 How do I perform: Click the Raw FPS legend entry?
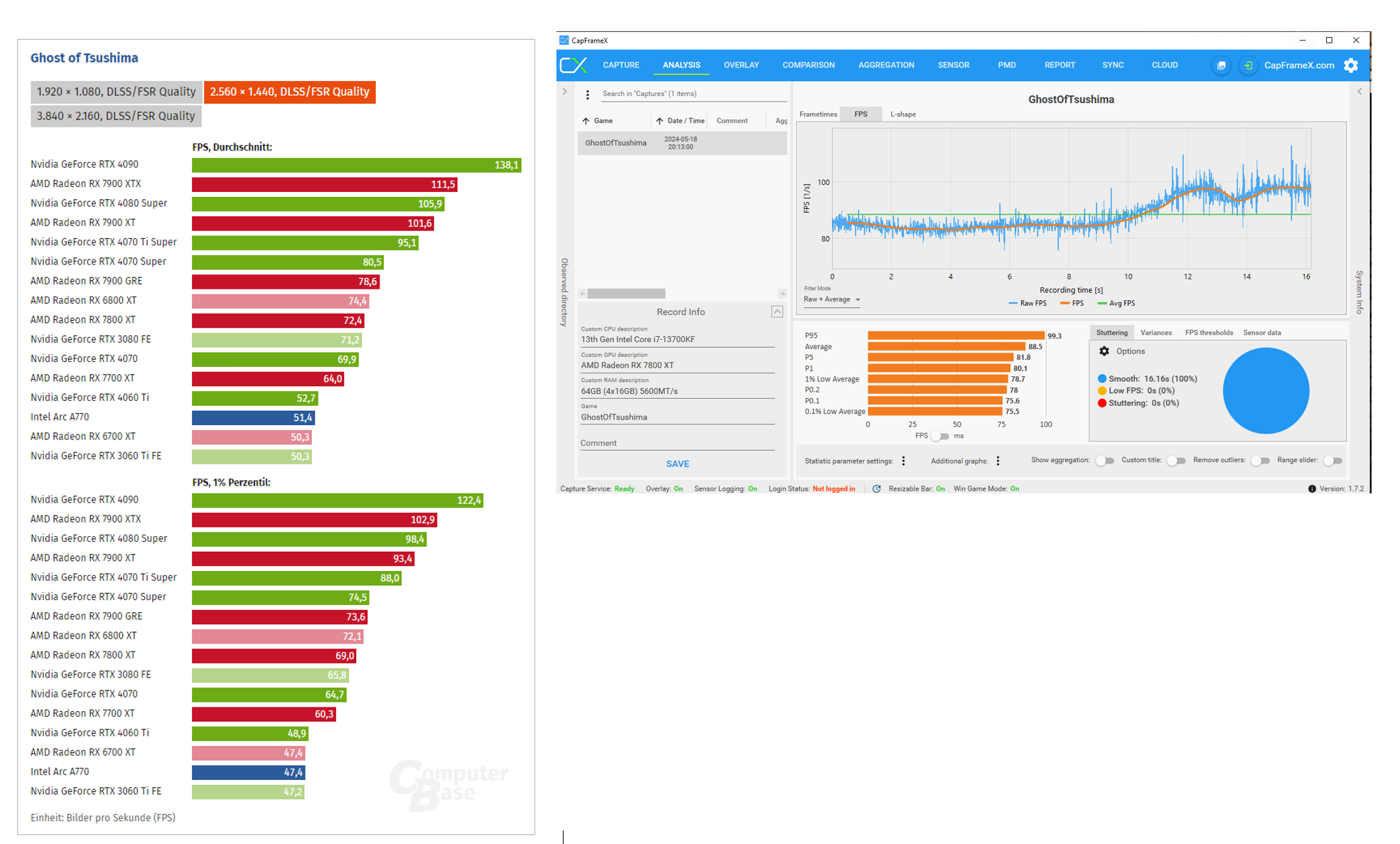[x=1028, y=304]
